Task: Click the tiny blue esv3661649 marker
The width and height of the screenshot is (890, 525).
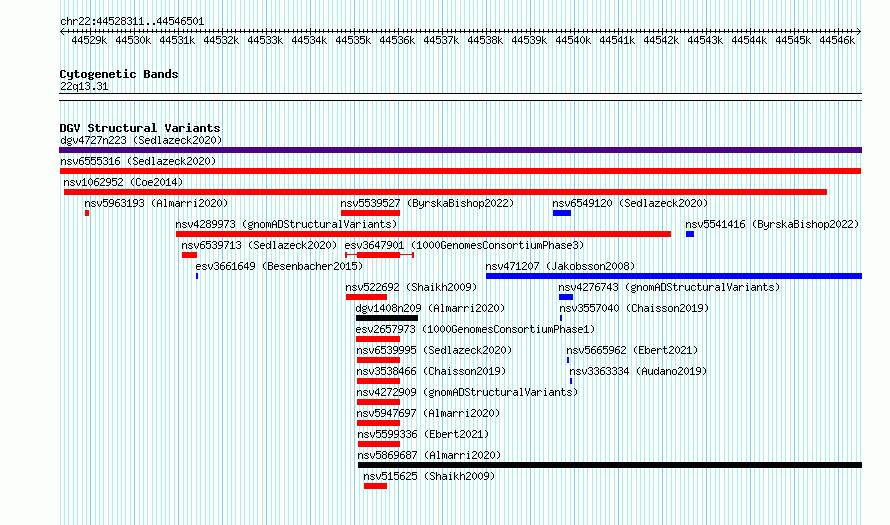Action: coord(197,276)
